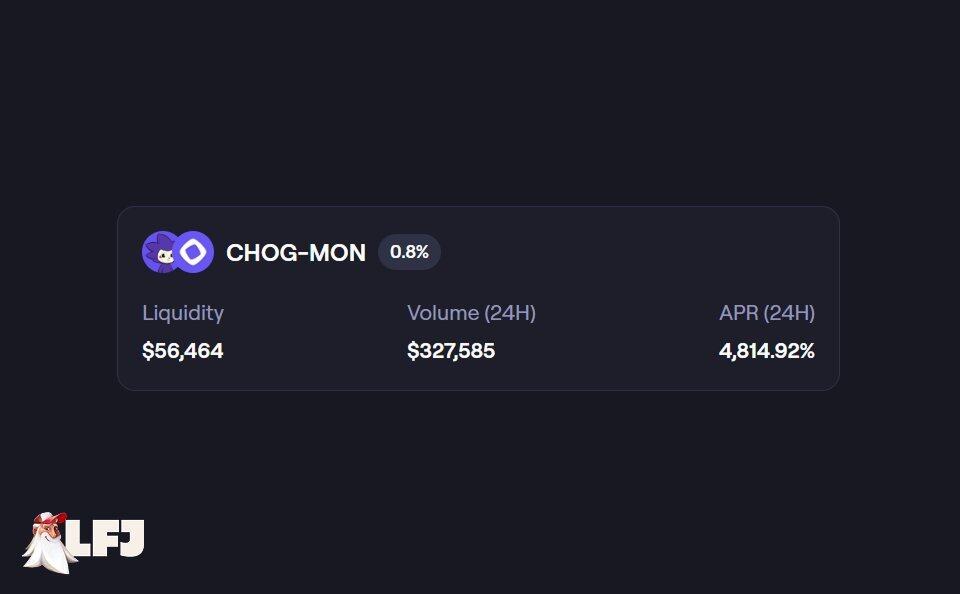This screenshot has height=594, width=960.
Task: Click the Liquidity label
Action: click(x=183, y=313)
